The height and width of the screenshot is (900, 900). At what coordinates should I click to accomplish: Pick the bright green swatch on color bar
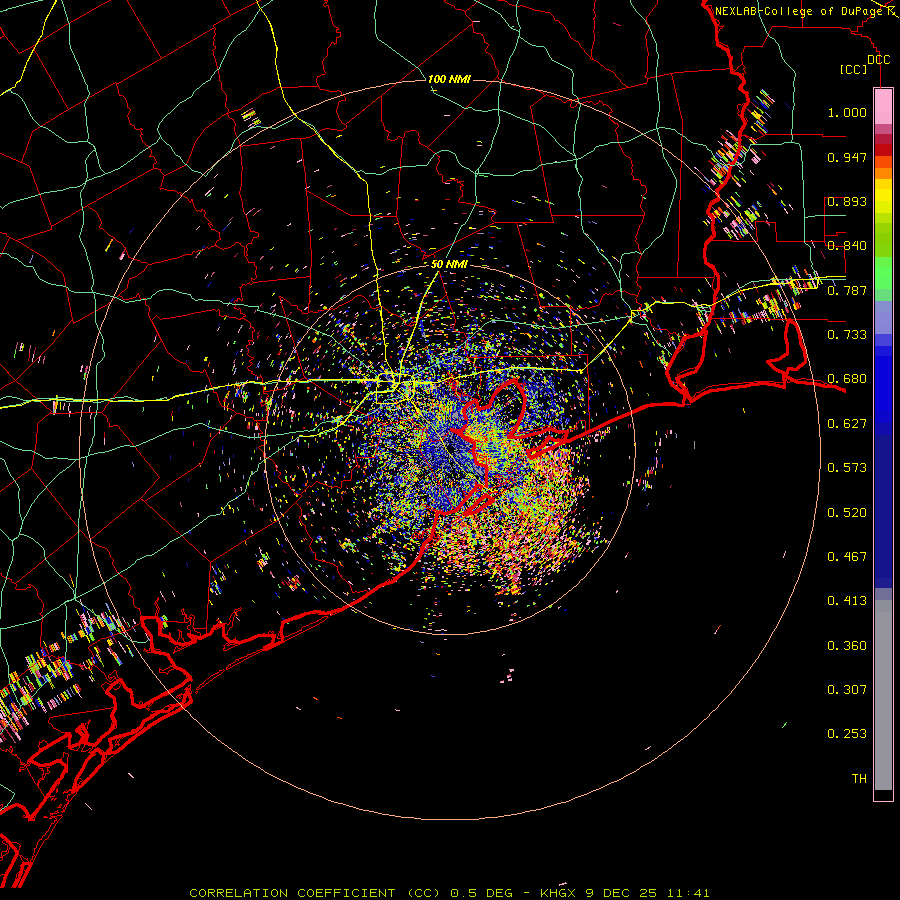pos(883,273)
